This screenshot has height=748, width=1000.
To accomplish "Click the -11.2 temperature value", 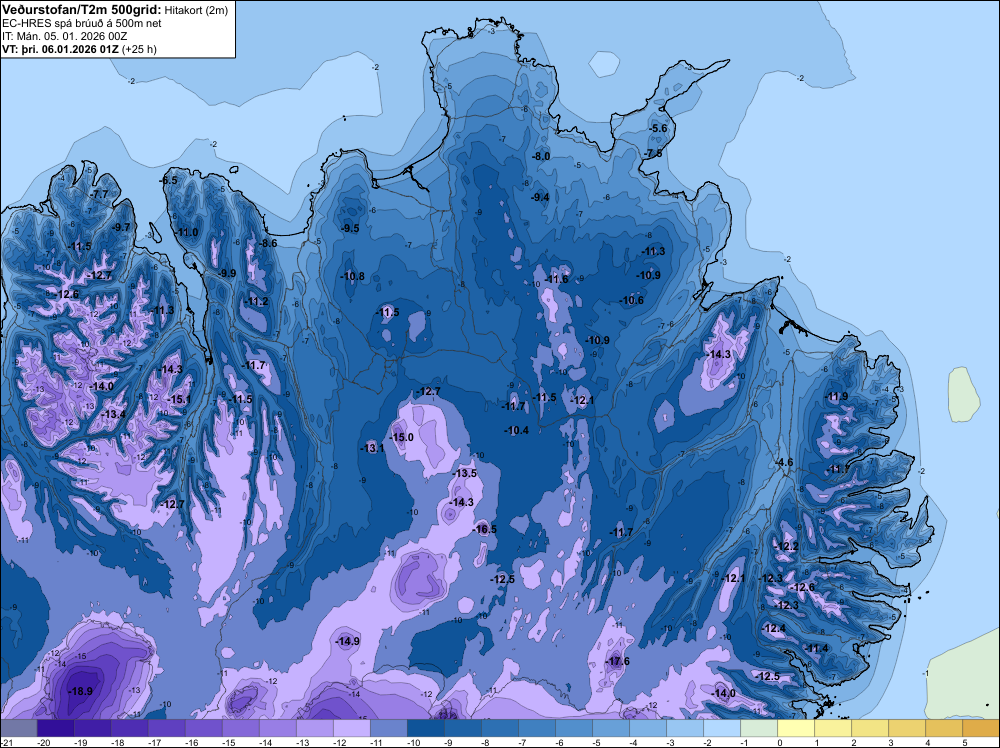I will (256, 301).
